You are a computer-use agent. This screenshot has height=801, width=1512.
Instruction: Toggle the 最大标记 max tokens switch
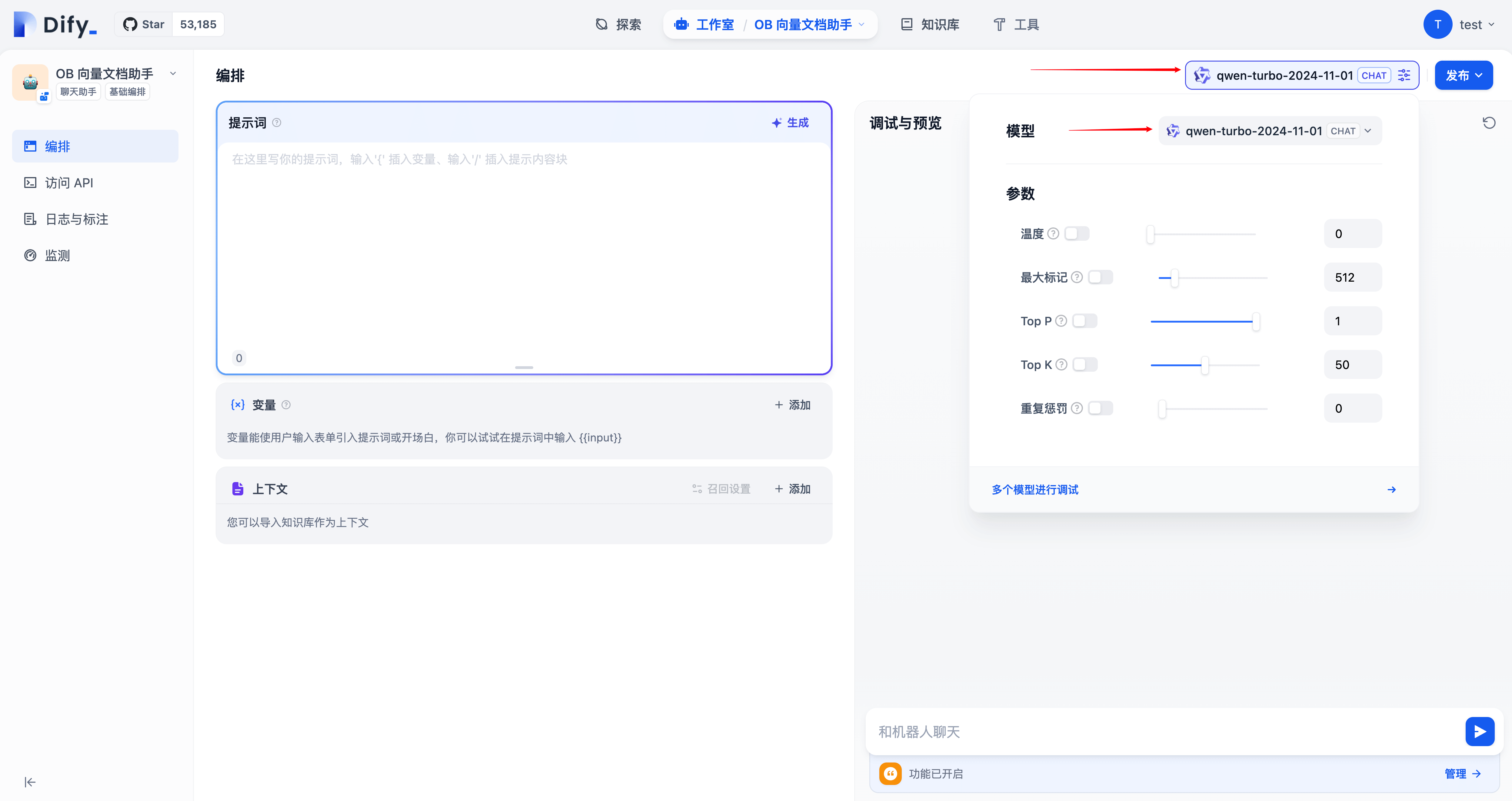click(1100, 277)
